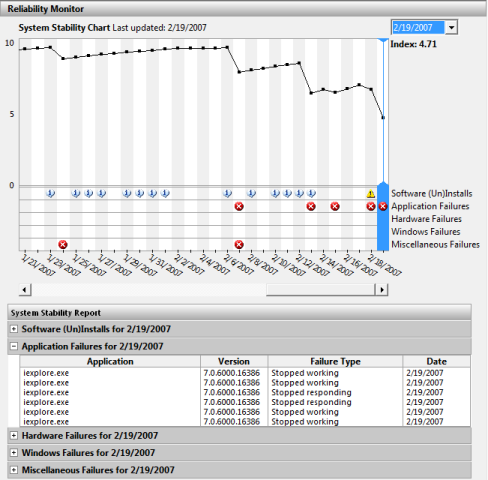This screenshot has width=488, height=480.
Task: Click the miscellaneous failure error icon on 2/7/2007
Action: [x=239, y=245]
